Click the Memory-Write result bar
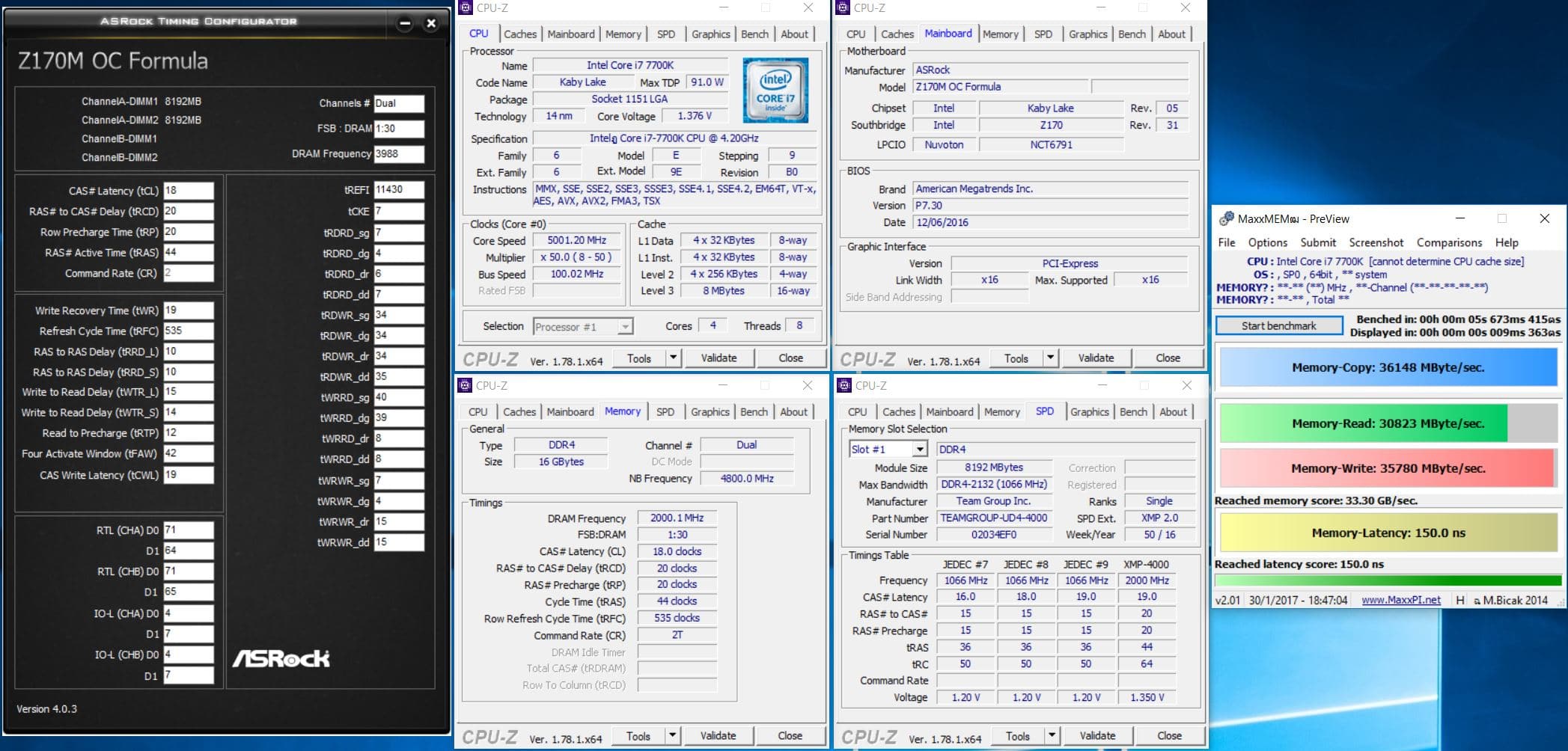The image size is (1568, 751). 1388,468
